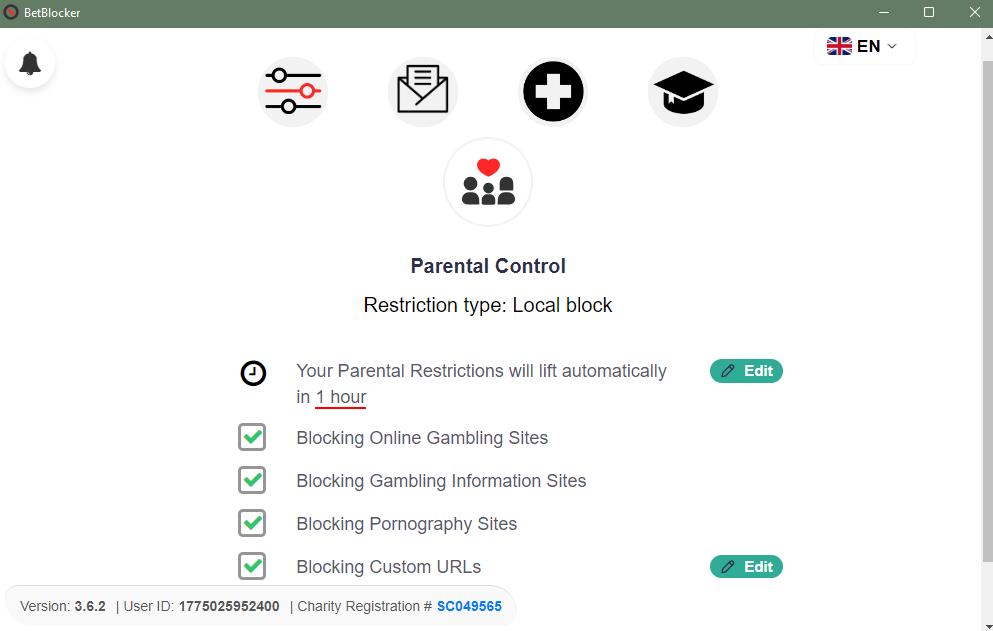
Task: Edit the Custom URLs list
Action: [745, 566]
